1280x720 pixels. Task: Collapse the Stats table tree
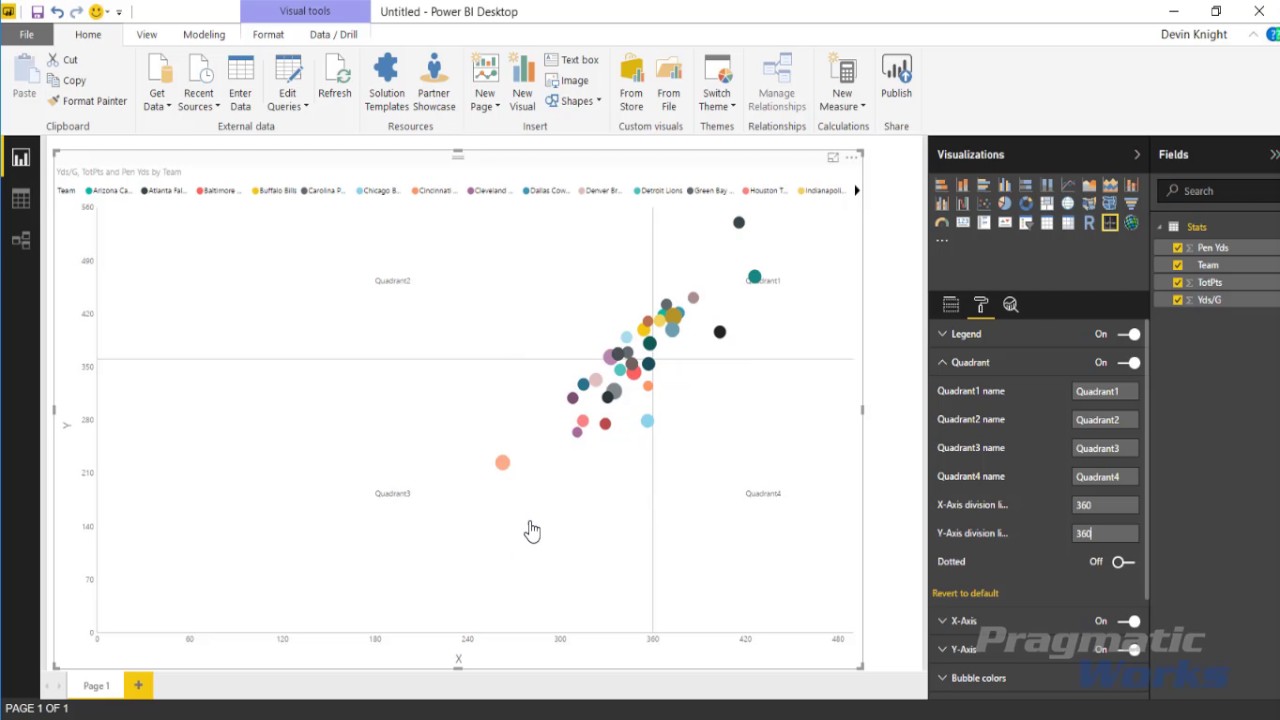tap(1160, 227)
